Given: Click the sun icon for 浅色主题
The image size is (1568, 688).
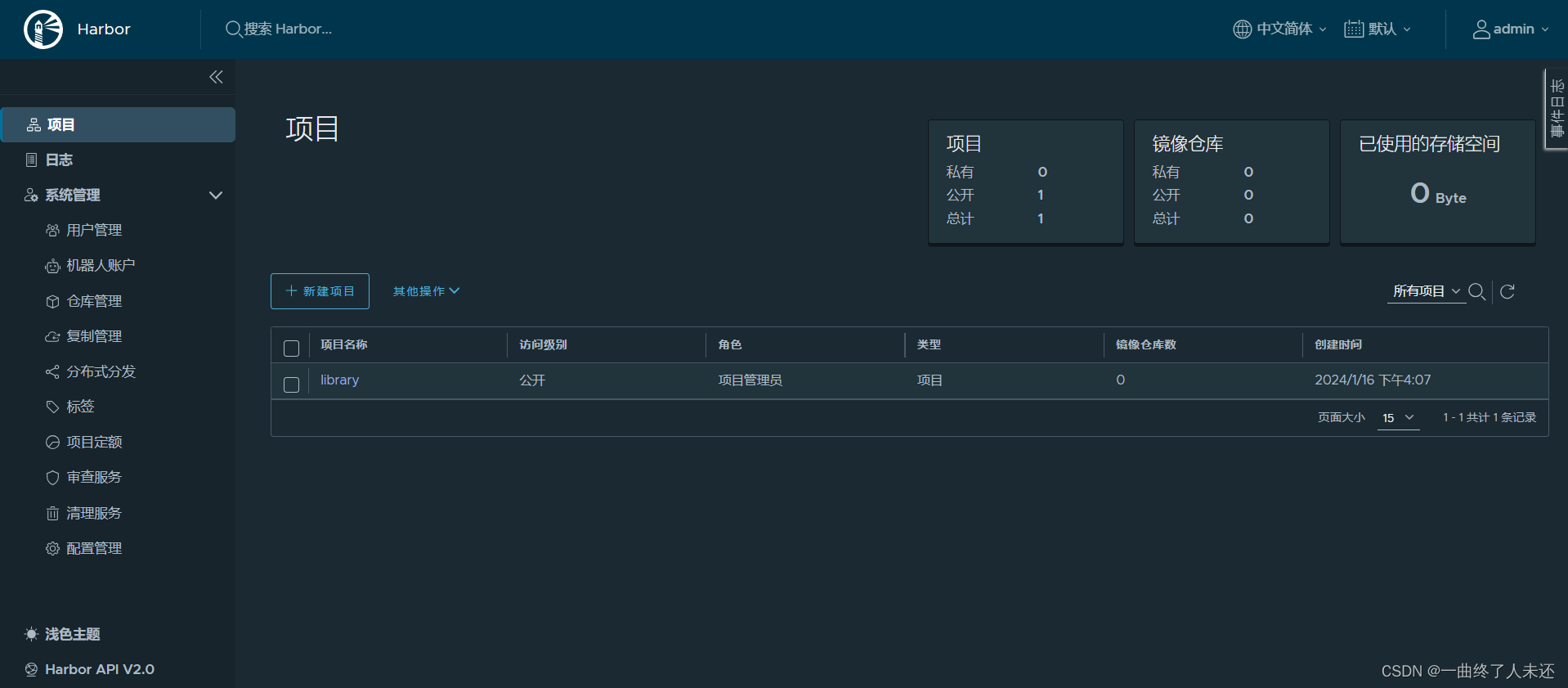Looking at the screenshot, I should pos(31,634).
